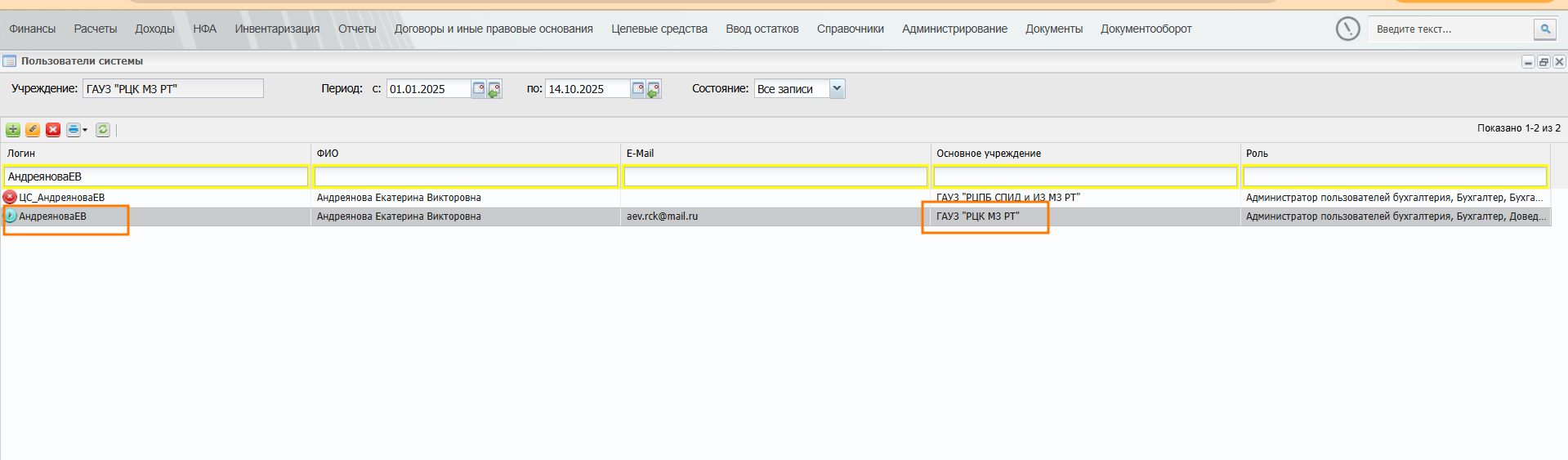Edit the selected user record
The height and width of the screenshot is (460, 1568).
coord(33,129)
